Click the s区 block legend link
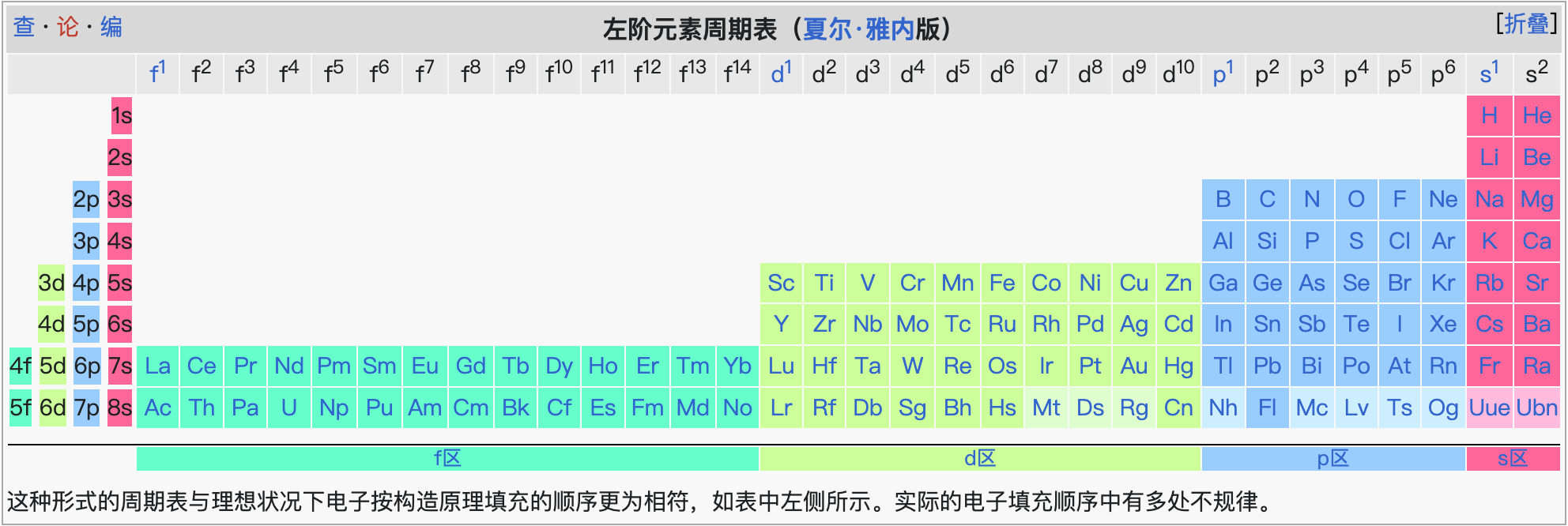Viewport: 1568px width, 526px height. [x=1512, y=458]
